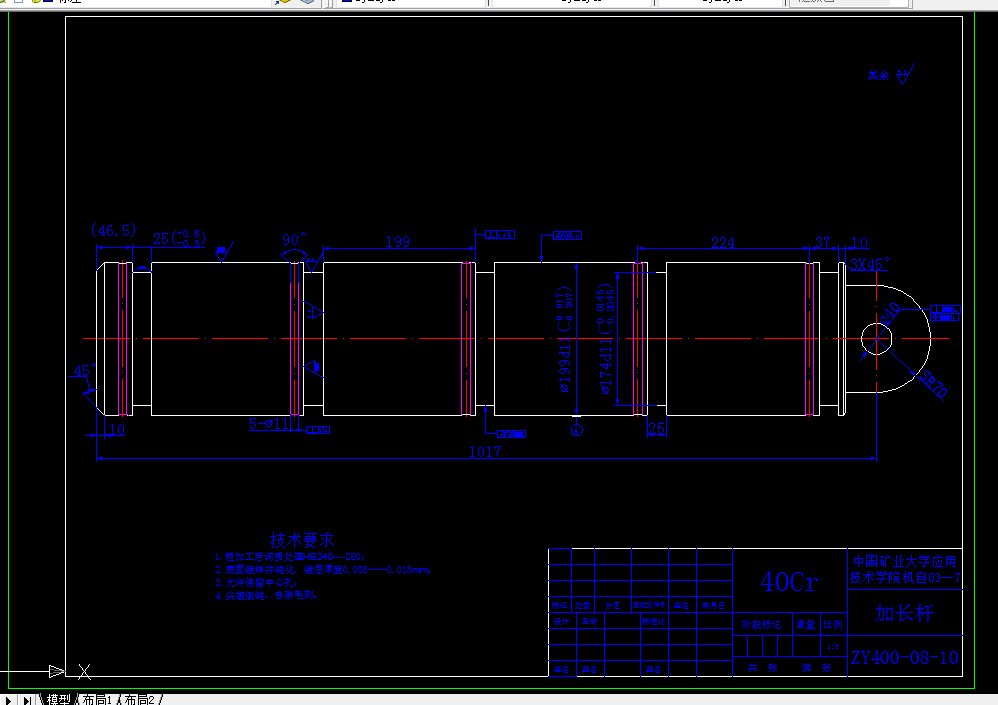This screenshot has height=705, width=998.
Task: Click the datum A circle marker
Action: [577, 430]
